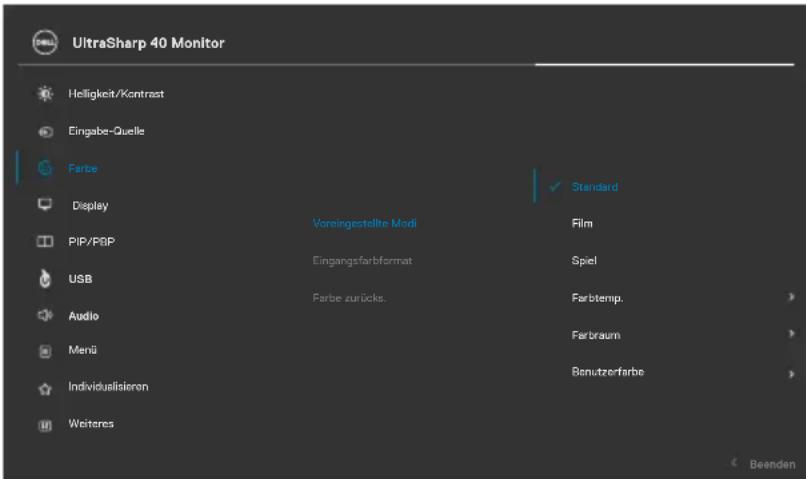Open the Individualisieren menu
Screen dimensions: 806x479
click(x=108, y=386)
